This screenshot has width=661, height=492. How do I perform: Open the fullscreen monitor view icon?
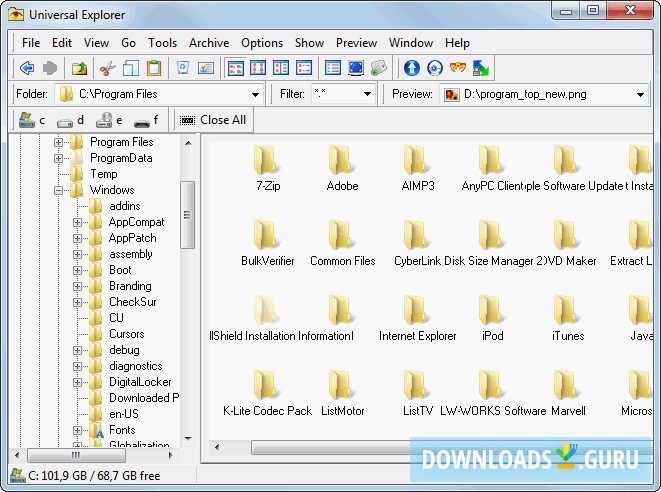[356, 68]
